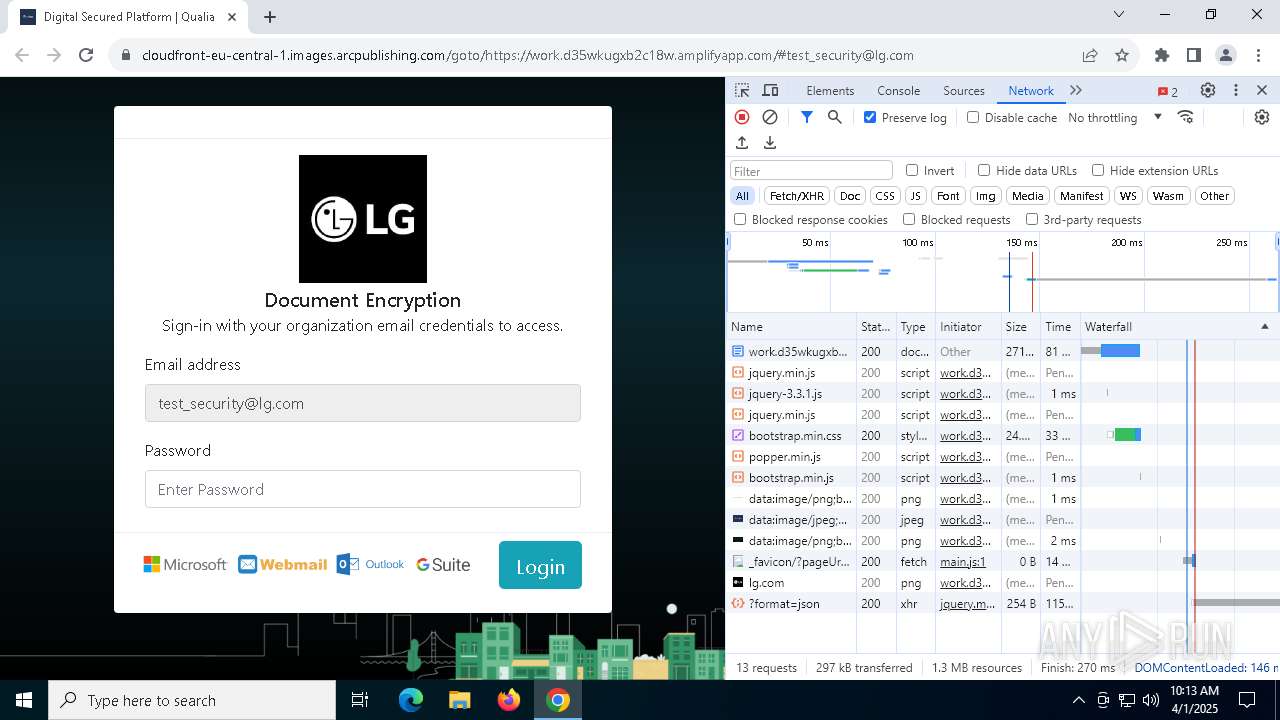
Task: Open DevTools customize three-dot menu
Action: pos(1236,90)
